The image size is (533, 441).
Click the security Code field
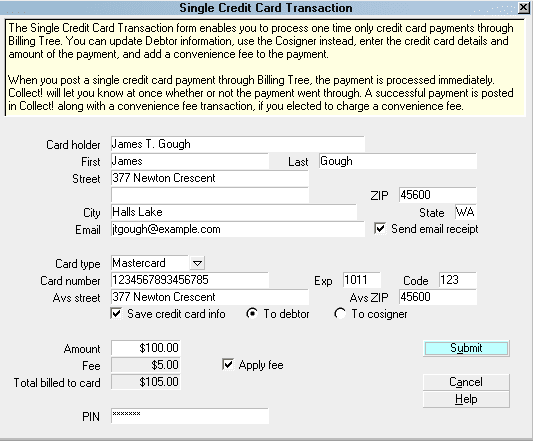pyautogui.click(x=458, y=280)
